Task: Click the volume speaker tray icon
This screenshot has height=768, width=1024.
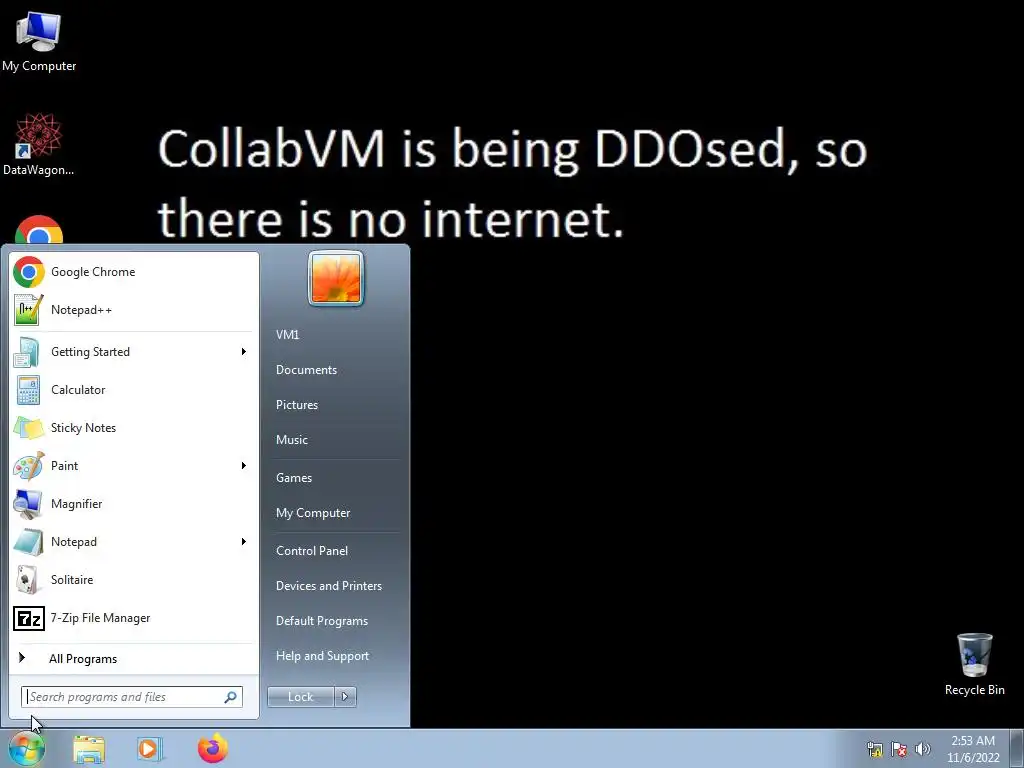Action: click(923, 749)
